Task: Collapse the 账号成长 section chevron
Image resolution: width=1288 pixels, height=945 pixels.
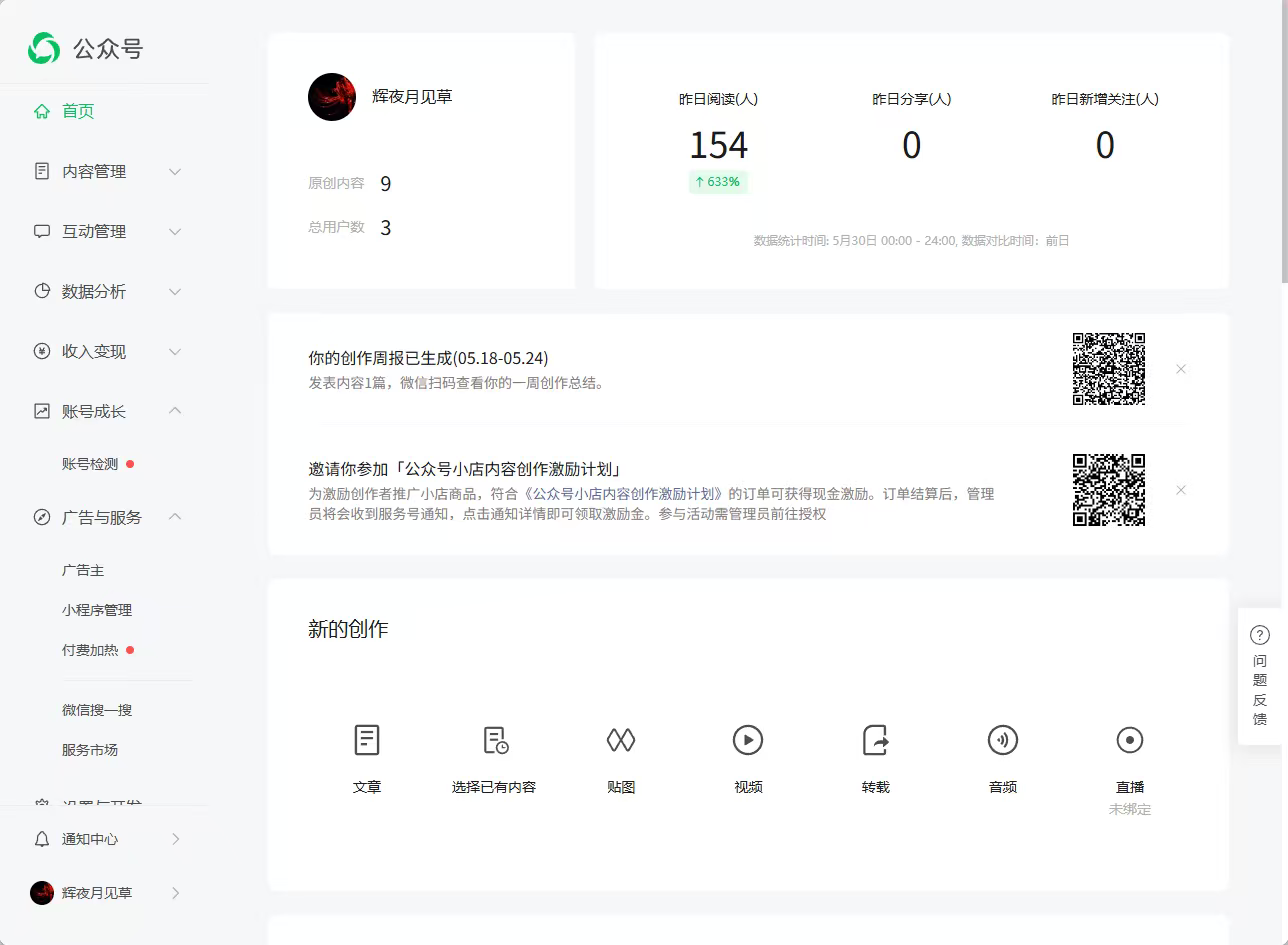Action: coord(175,411)
